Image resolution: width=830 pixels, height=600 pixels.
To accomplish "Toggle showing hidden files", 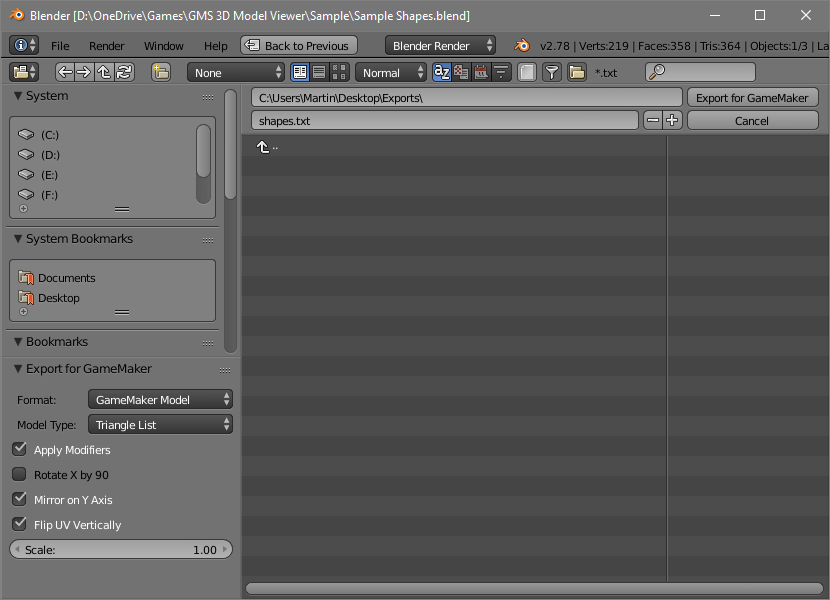I will pyautogui.click(x=527, y=72).
